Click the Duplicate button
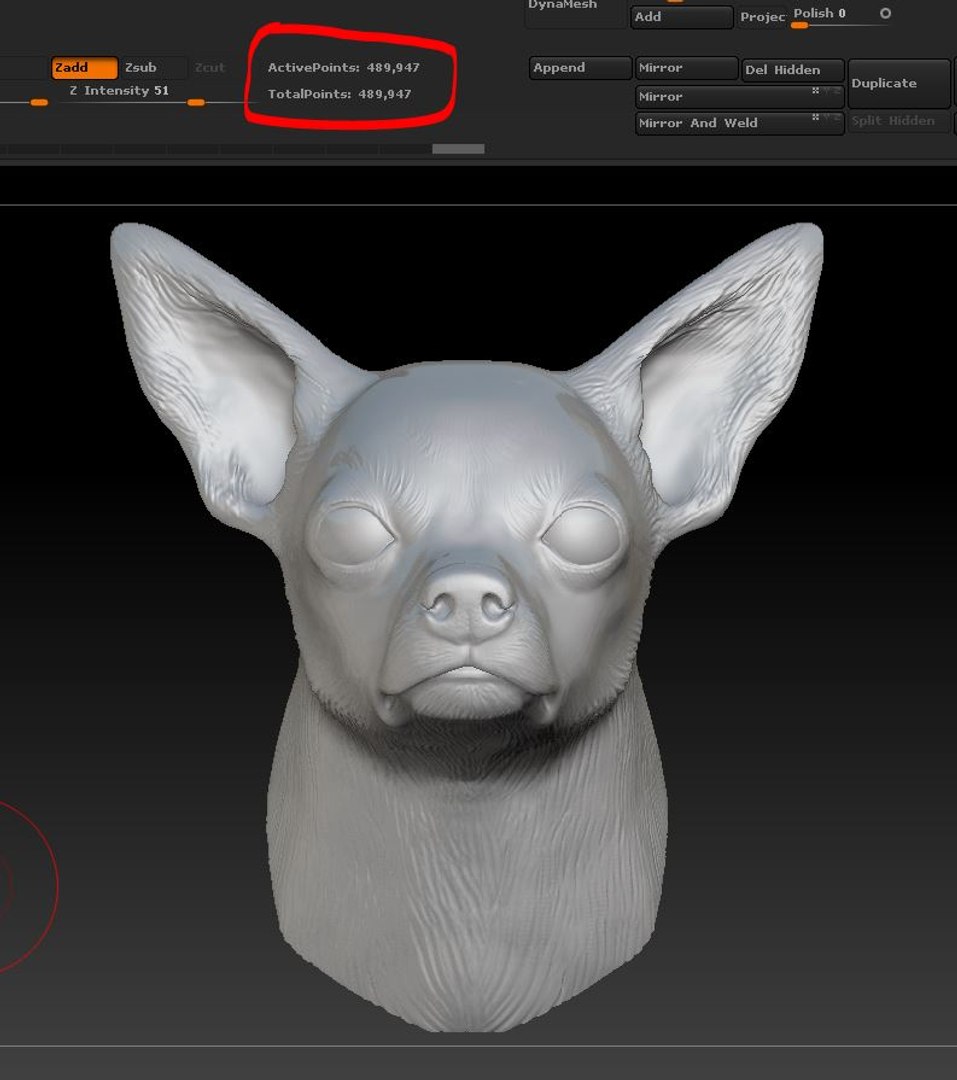Screen dimensions: 957x1080 899,83
